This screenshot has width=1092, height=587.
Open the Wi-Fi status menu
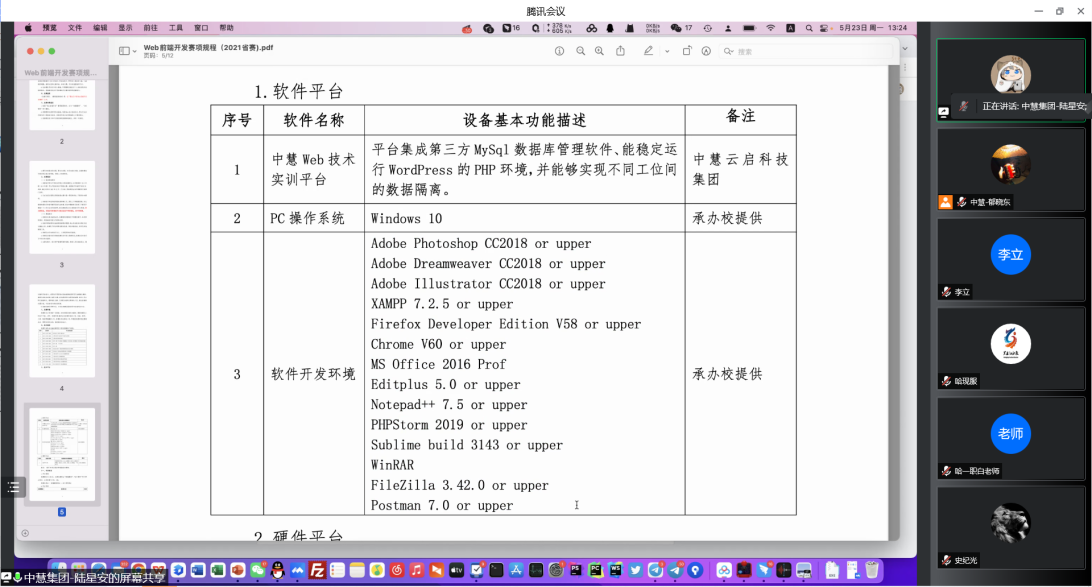point(770,28)
